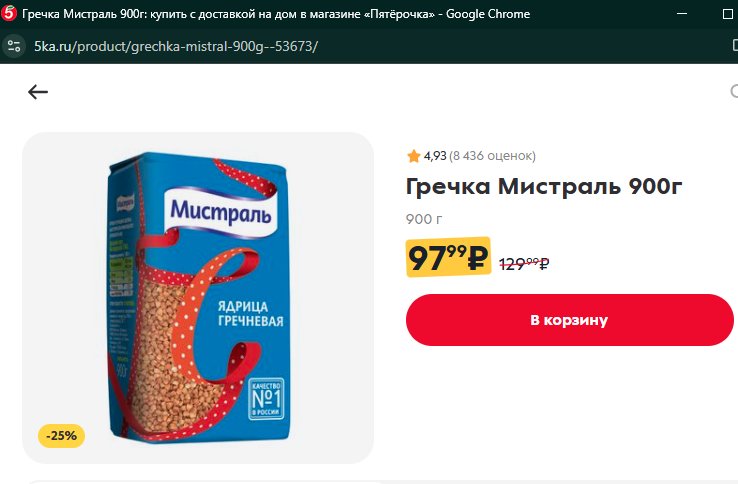738x484 pixels.
Task: Open the Мистраль buckwheat package photo
Action: pyautogui.click(x=198, y=298)
